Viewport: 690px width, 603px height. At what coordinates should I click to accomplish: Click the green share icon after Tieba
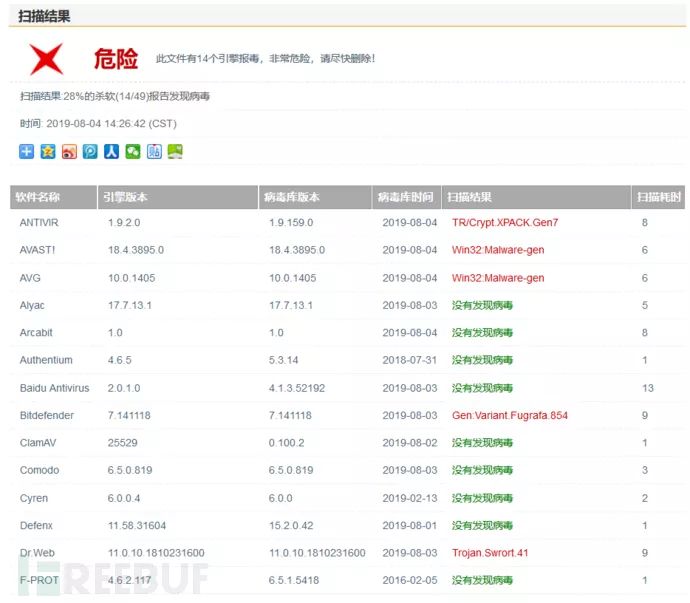[175, 152]
